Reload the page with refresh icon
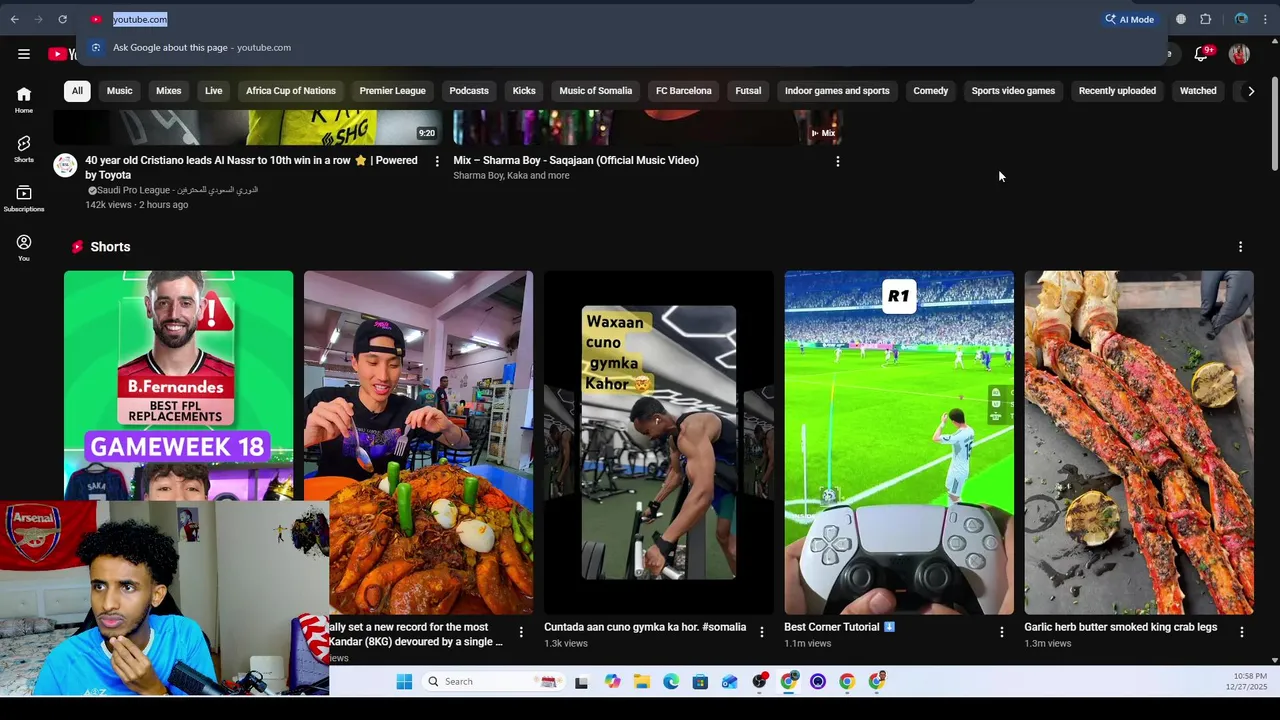This screenshot has width=1280, height=720. pos(62,19)
